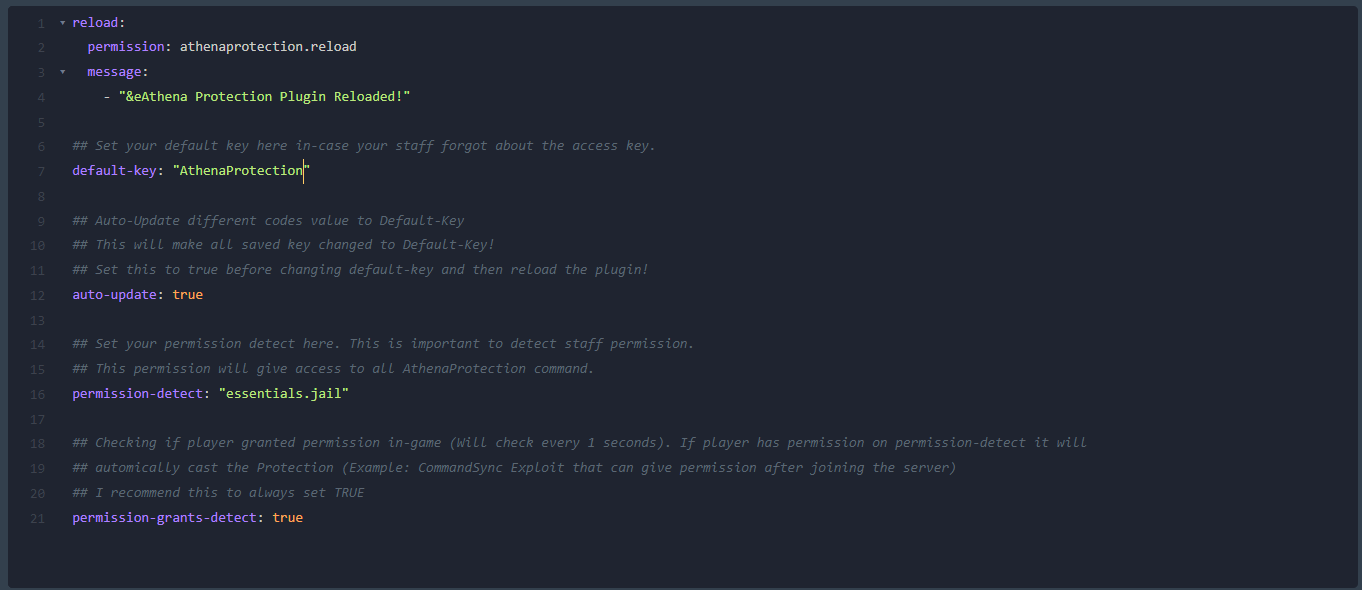Click the permission-grants-detect true value
Screen dimensions: 1362x590
tap(287, 518)
